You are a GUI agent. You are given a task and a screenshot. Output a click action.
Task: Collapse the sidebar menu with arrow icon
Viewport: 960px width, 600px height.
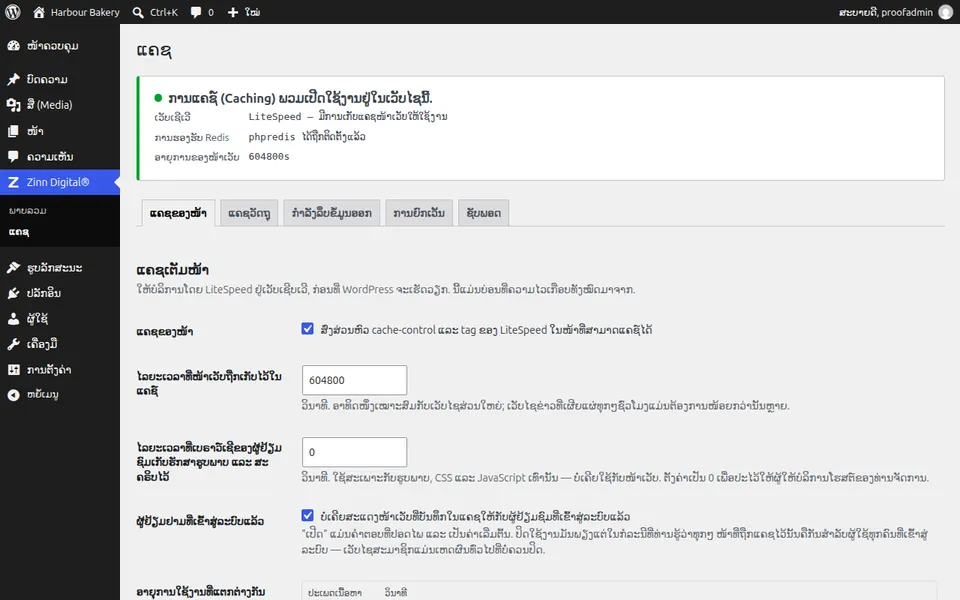[13, 395]
